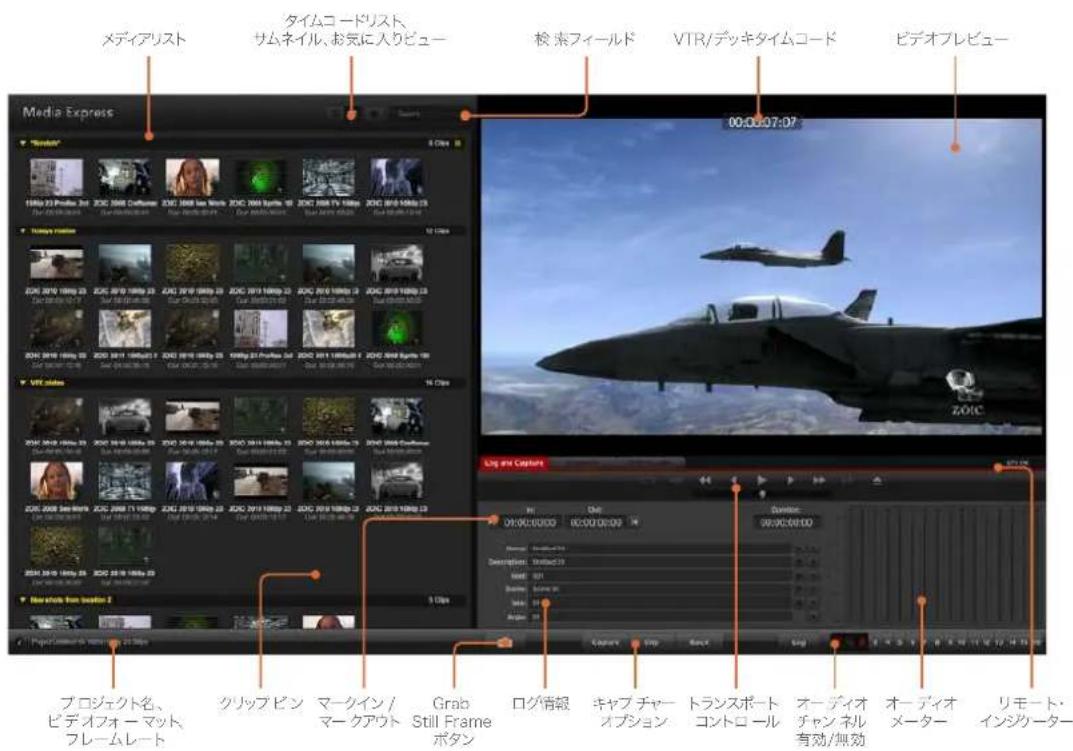Image resolution: width=1073 pixels, height=751 pixels.
Task: Click the eject button in transport controls
Action: pos(877,481)
